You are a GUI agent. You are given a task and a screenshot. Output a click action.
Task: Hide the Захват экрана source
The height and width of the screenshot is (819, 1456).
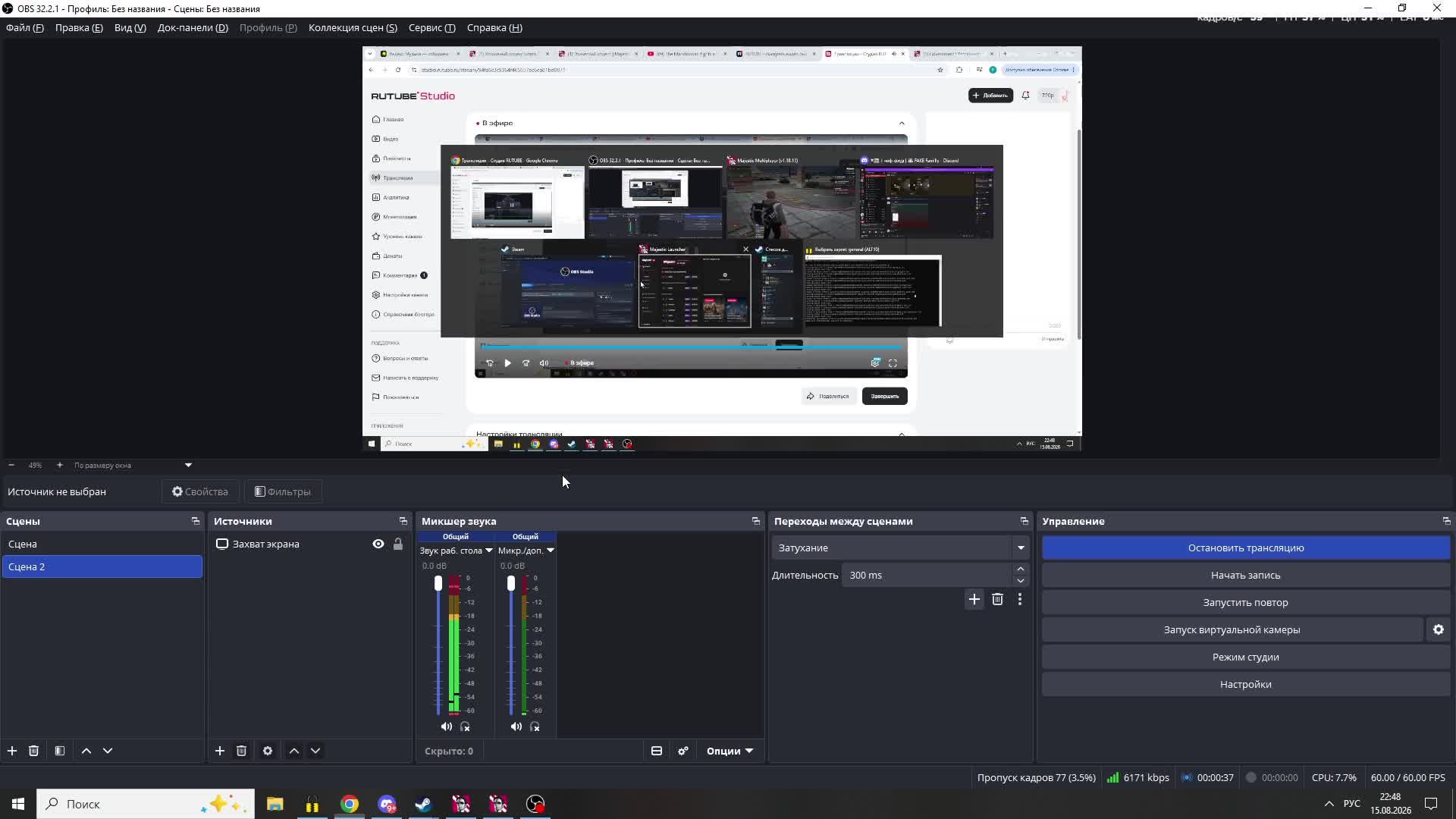pos(378,544)
